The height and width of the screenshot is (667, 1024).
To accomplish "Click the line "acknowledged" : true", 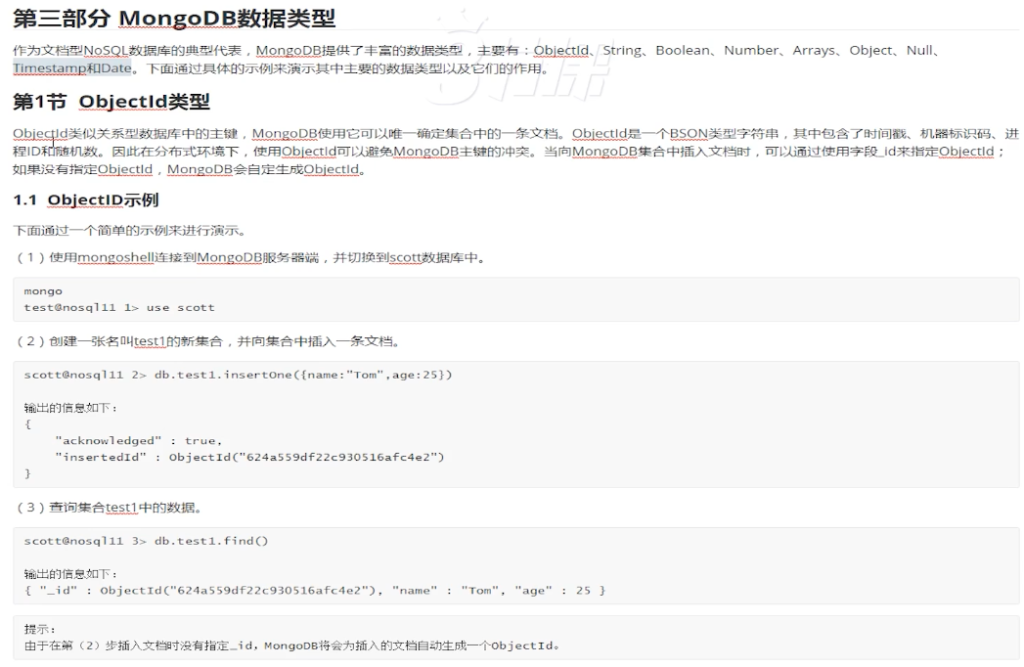I will (138, 441).
